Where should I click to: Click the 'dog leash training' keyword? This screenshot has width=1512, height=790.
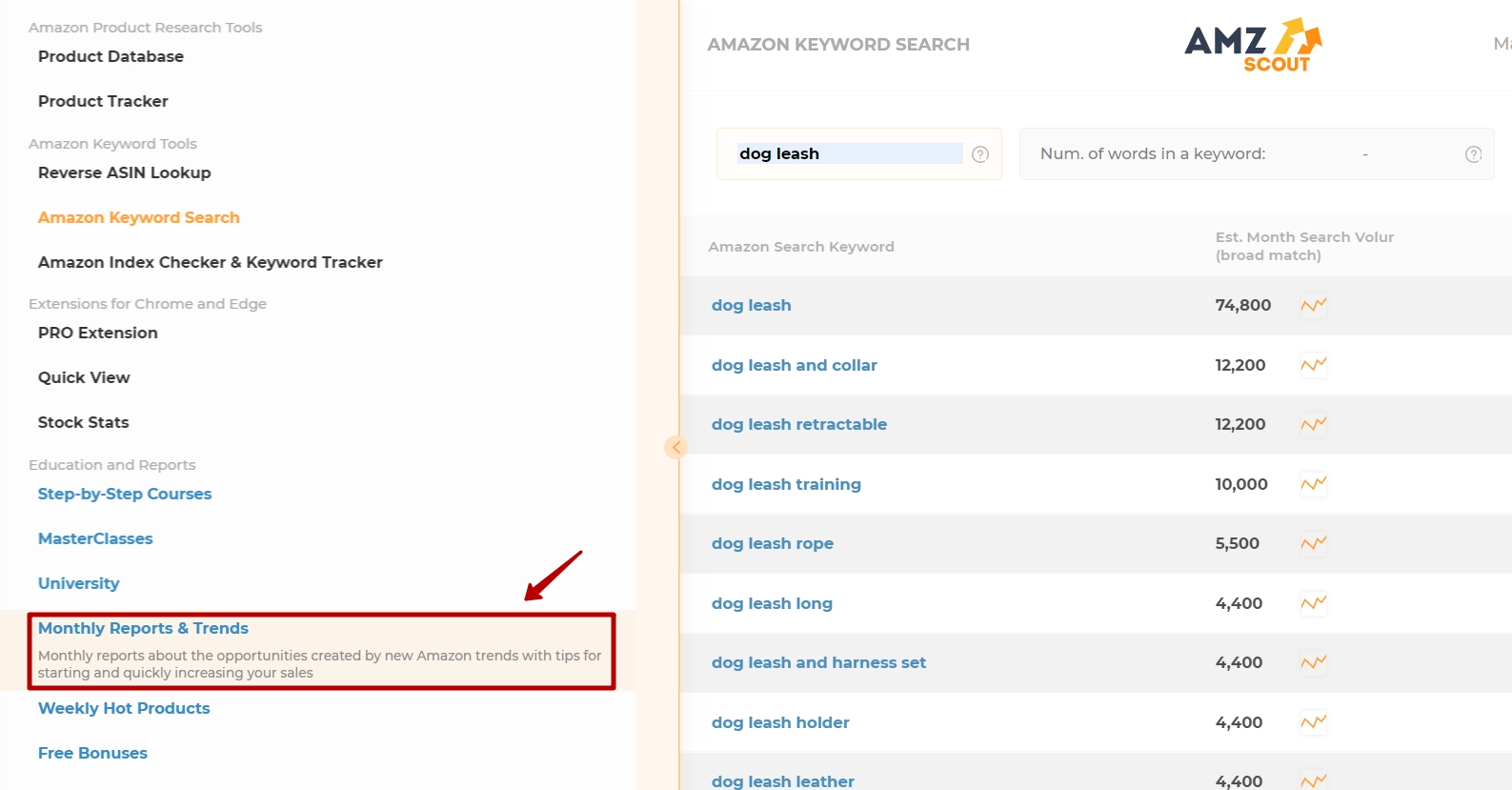(x=786, y=484)
